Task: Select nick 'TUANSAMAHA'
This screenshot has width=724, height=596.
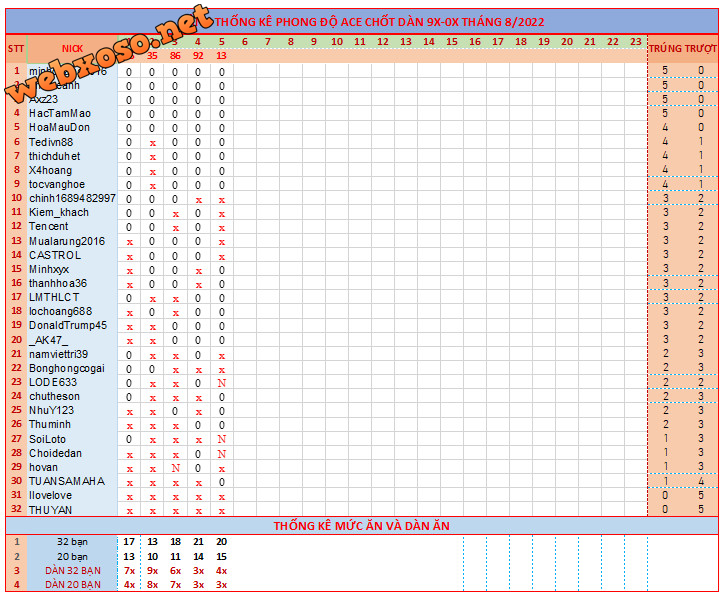Action: pos(66,481)
